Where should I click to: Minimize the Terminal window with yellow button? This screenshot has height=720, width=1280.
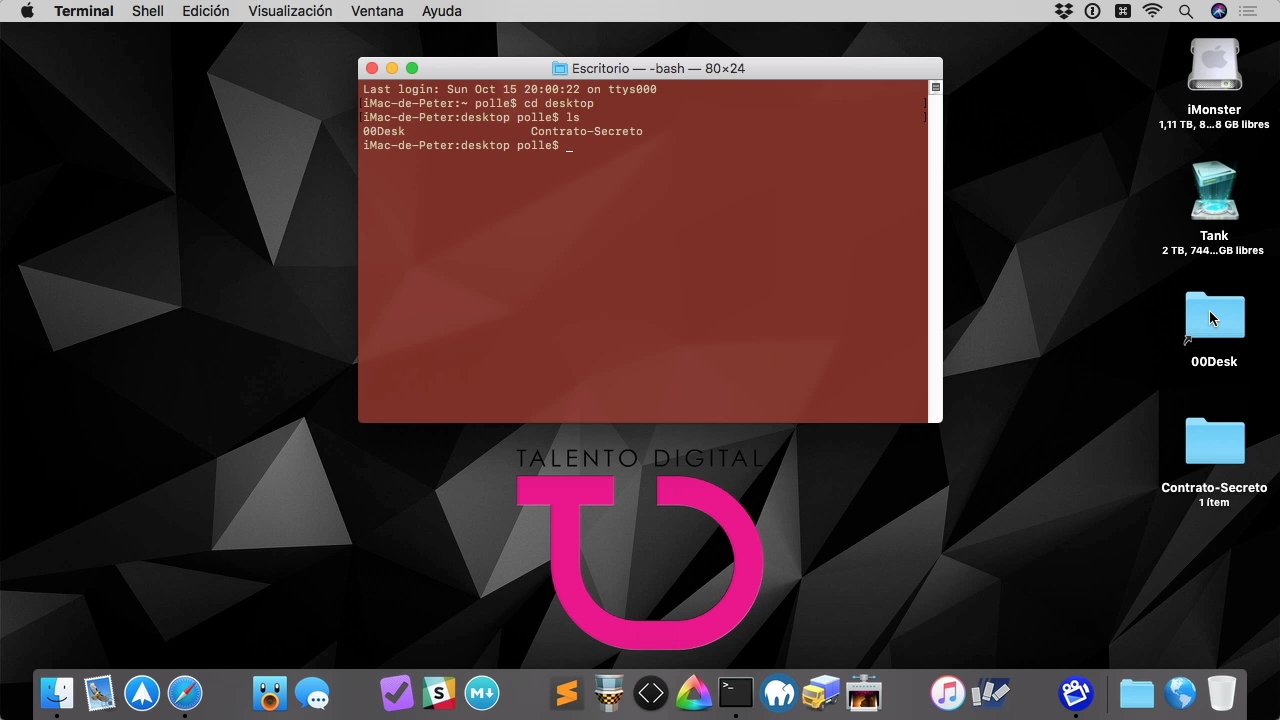392,68
